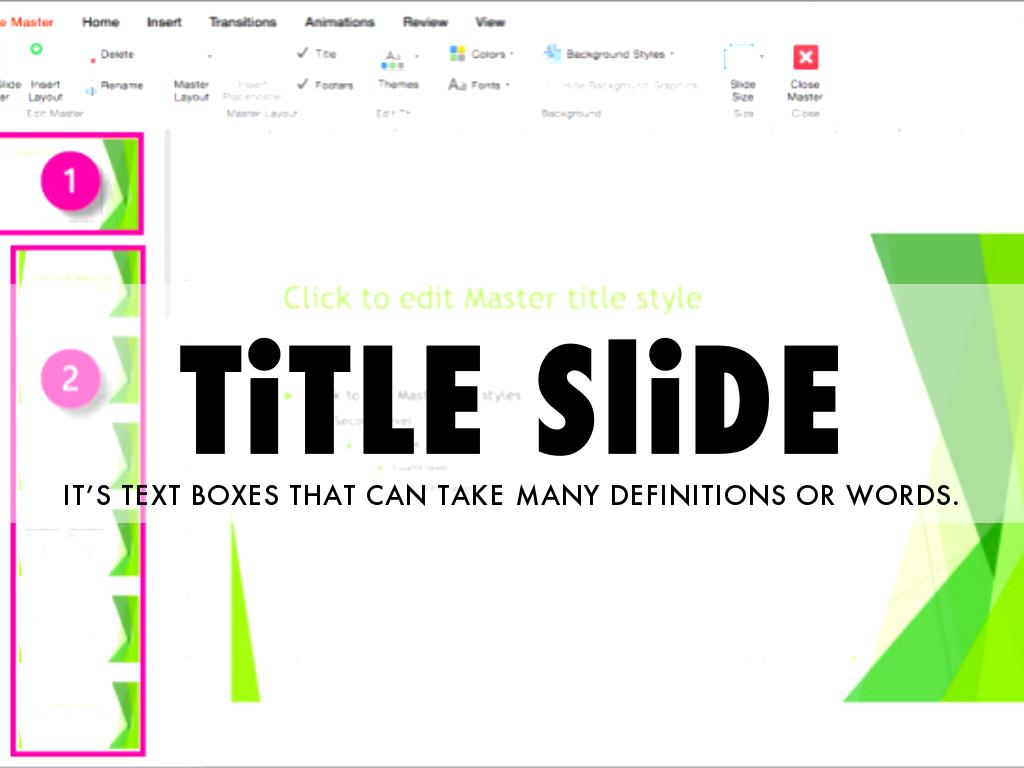The height and width of the screenshot is (768, 1024).
Task: Click the Rename layout icon
Action: 91,88
